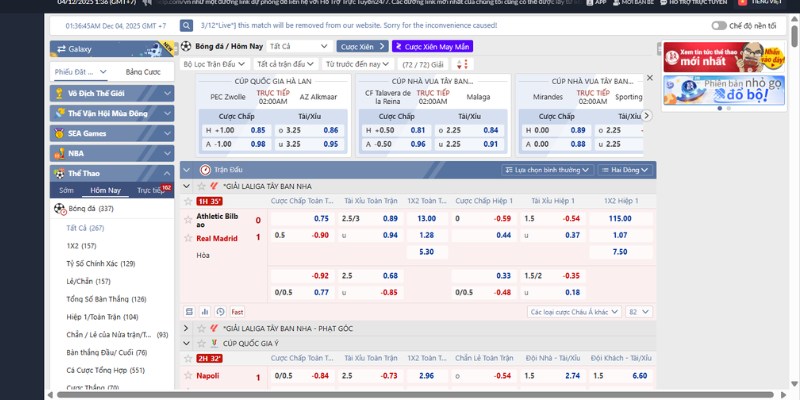The width and height of the screenshot is (800, 400).
Task: Star the Real Madrid team
Action: 188,238
